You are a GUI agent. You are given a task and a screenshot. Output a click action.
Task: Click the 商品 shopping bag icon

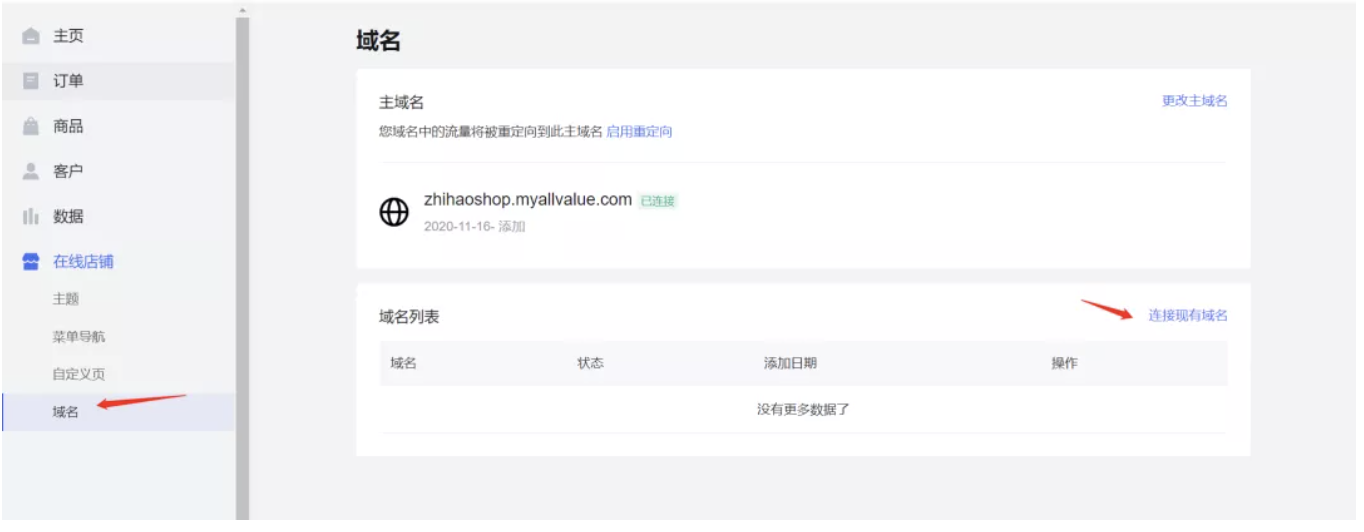(31, 127)
